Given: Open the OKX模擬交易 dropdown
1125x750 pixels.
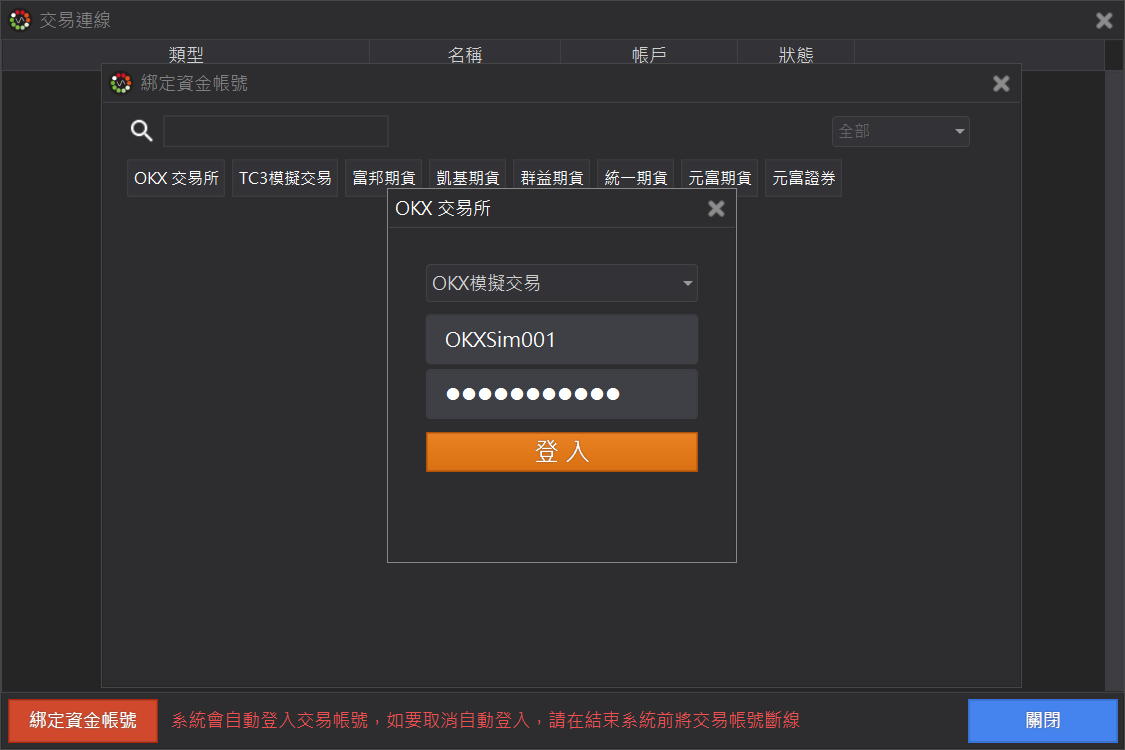Looking at the screenshot, I should [x=561, y=283].
